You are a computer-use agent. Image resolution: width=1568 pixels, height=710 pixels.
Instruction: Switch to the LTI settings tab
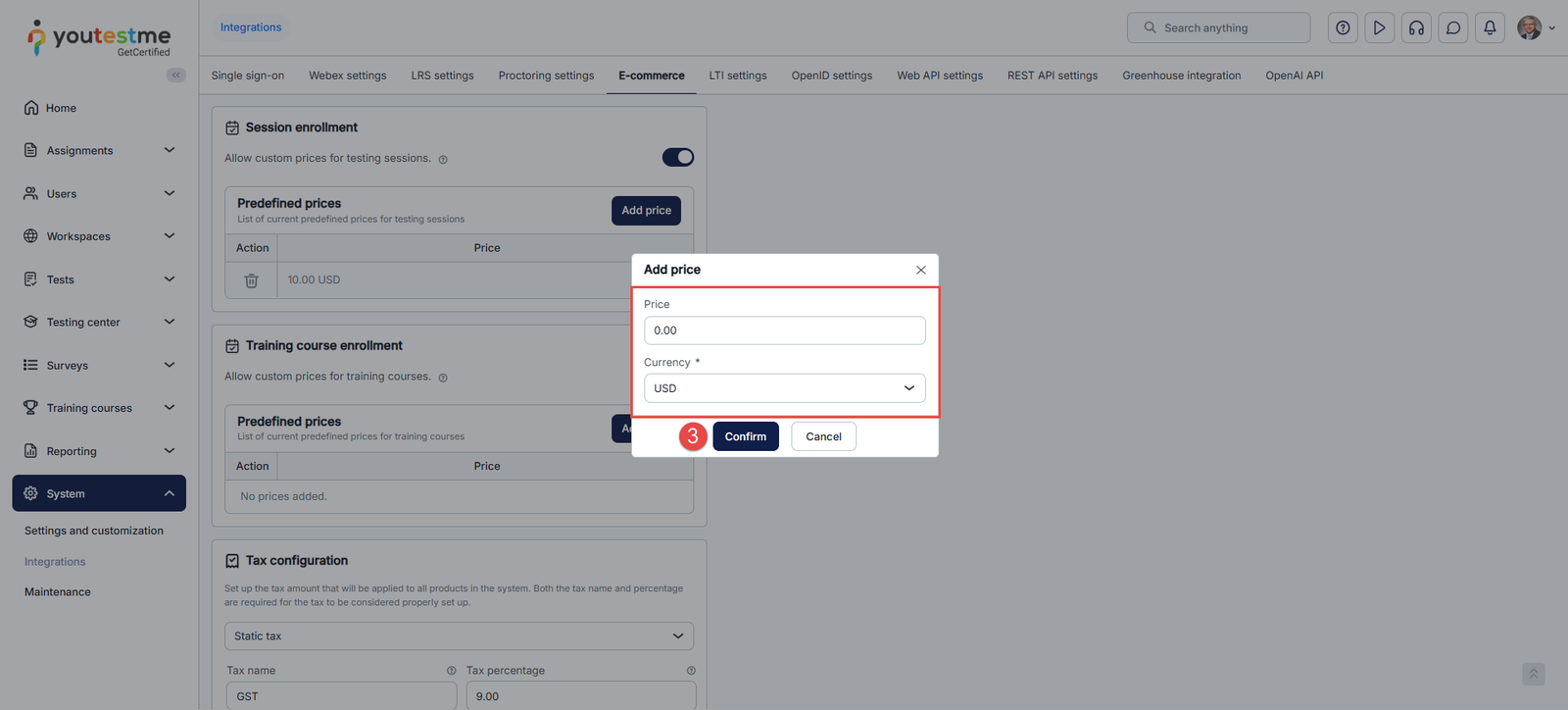point(738,76)
